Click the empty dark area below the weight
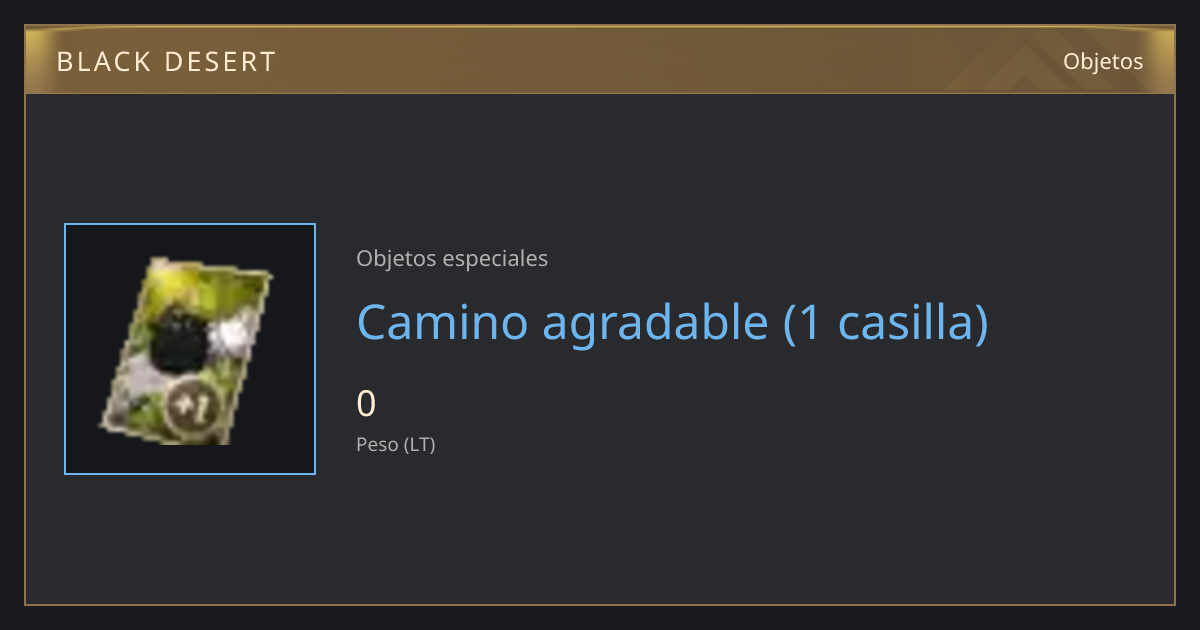1200x630 pixels. (x=700, y=530)
